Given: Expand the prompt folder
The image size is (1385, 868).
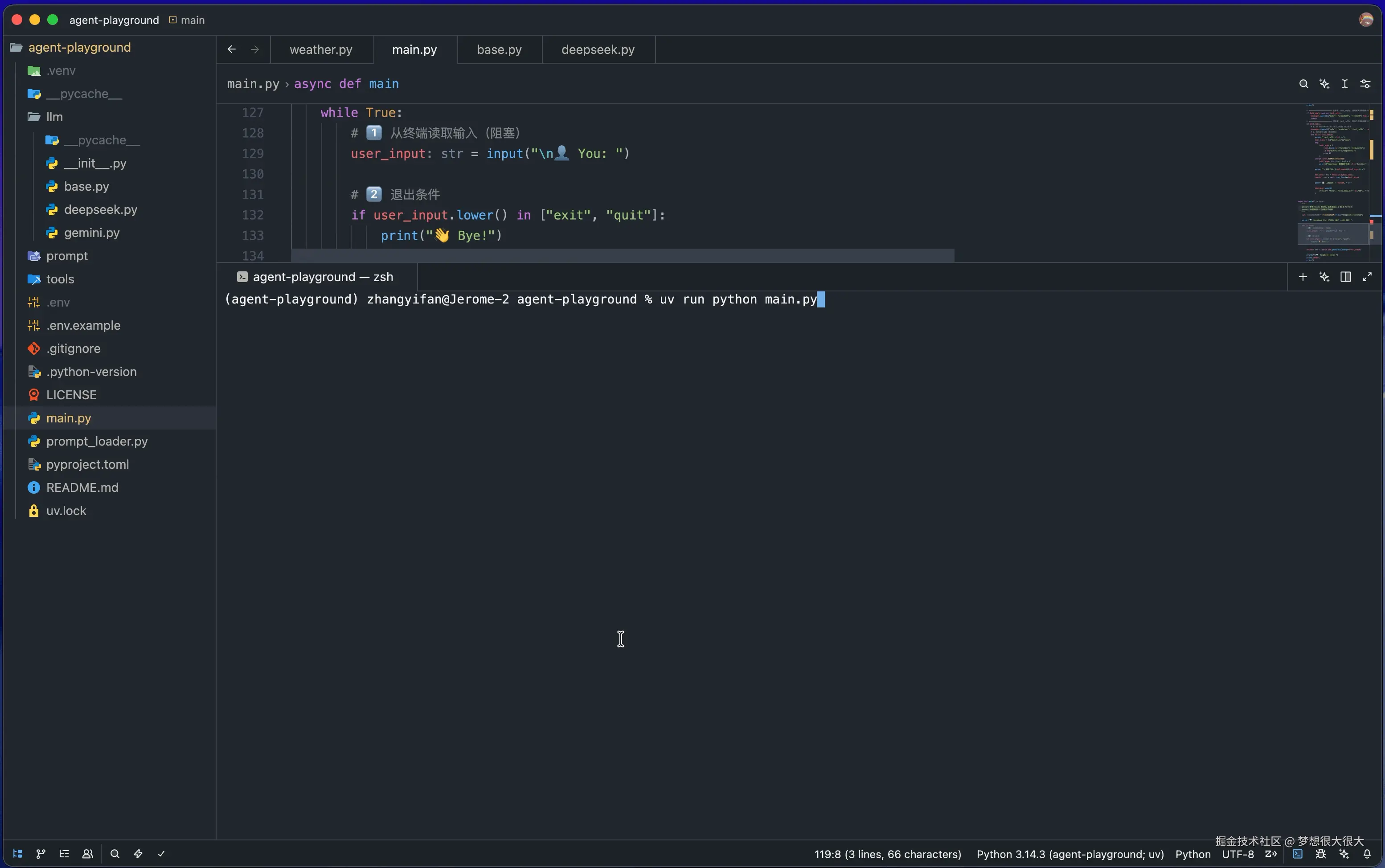Looking at the screenshot, I should 66,256.
